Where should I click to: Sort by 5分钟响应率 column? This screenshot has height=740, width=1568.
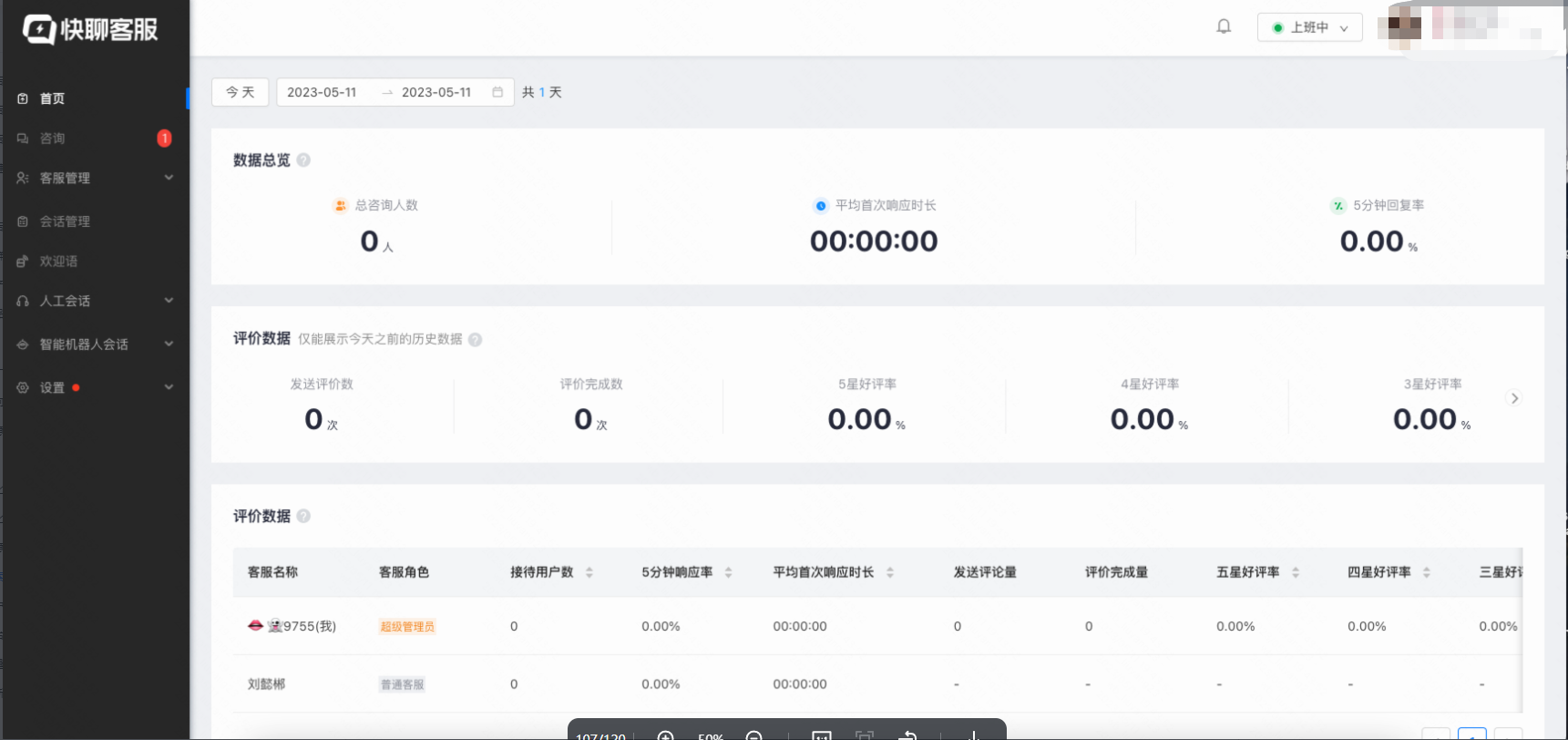728,572
